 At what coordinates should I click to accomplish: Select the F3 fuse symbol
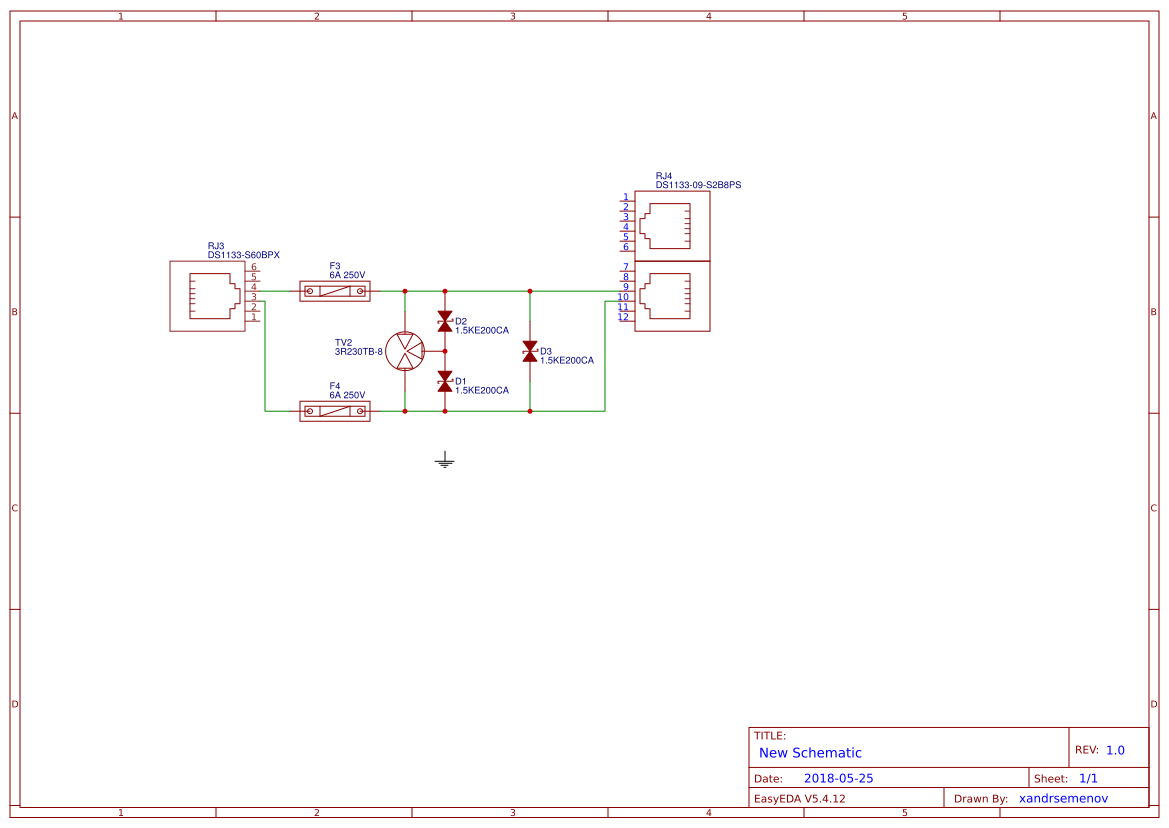(334, 290)
